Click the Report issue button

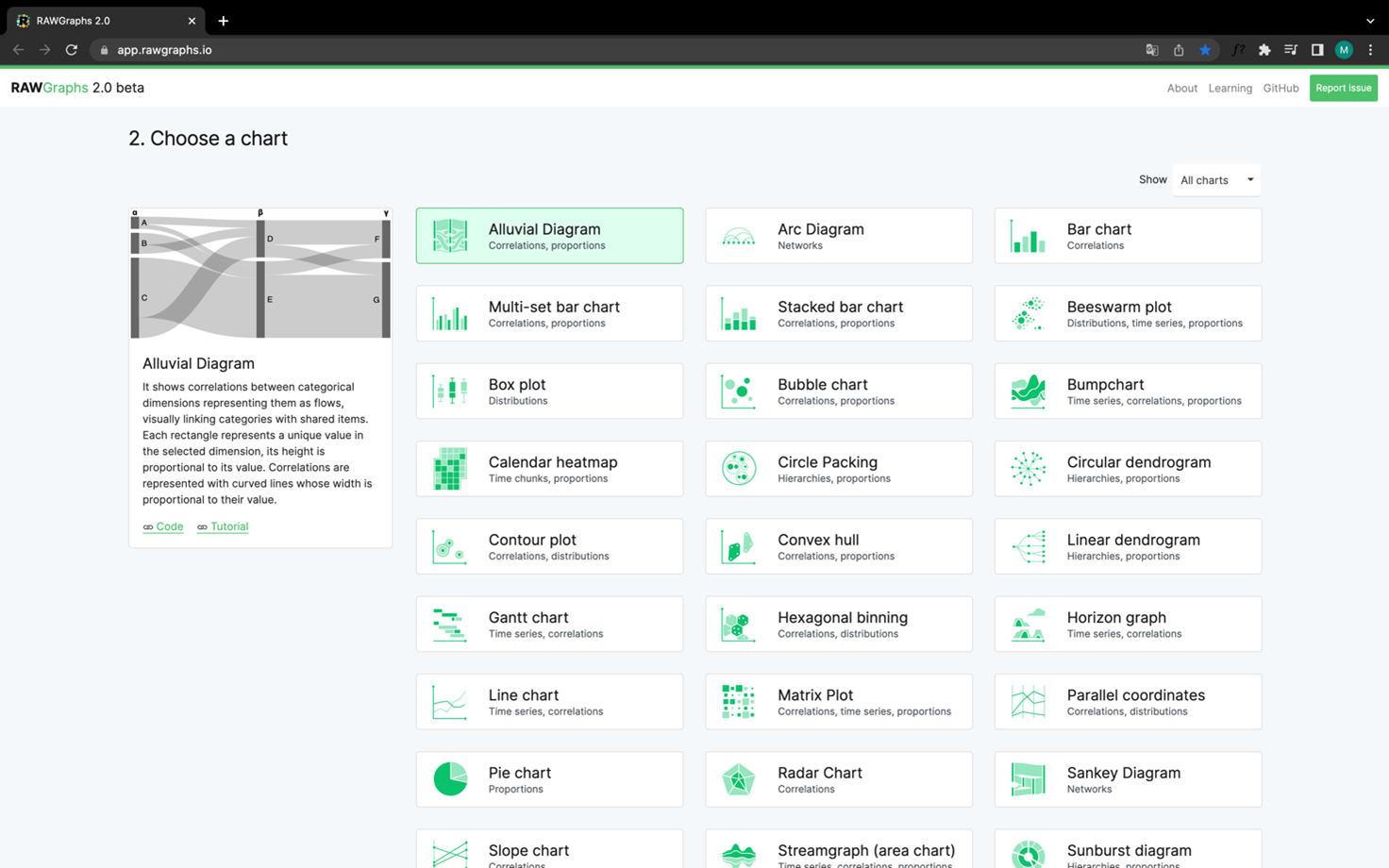coord(1343,88)
